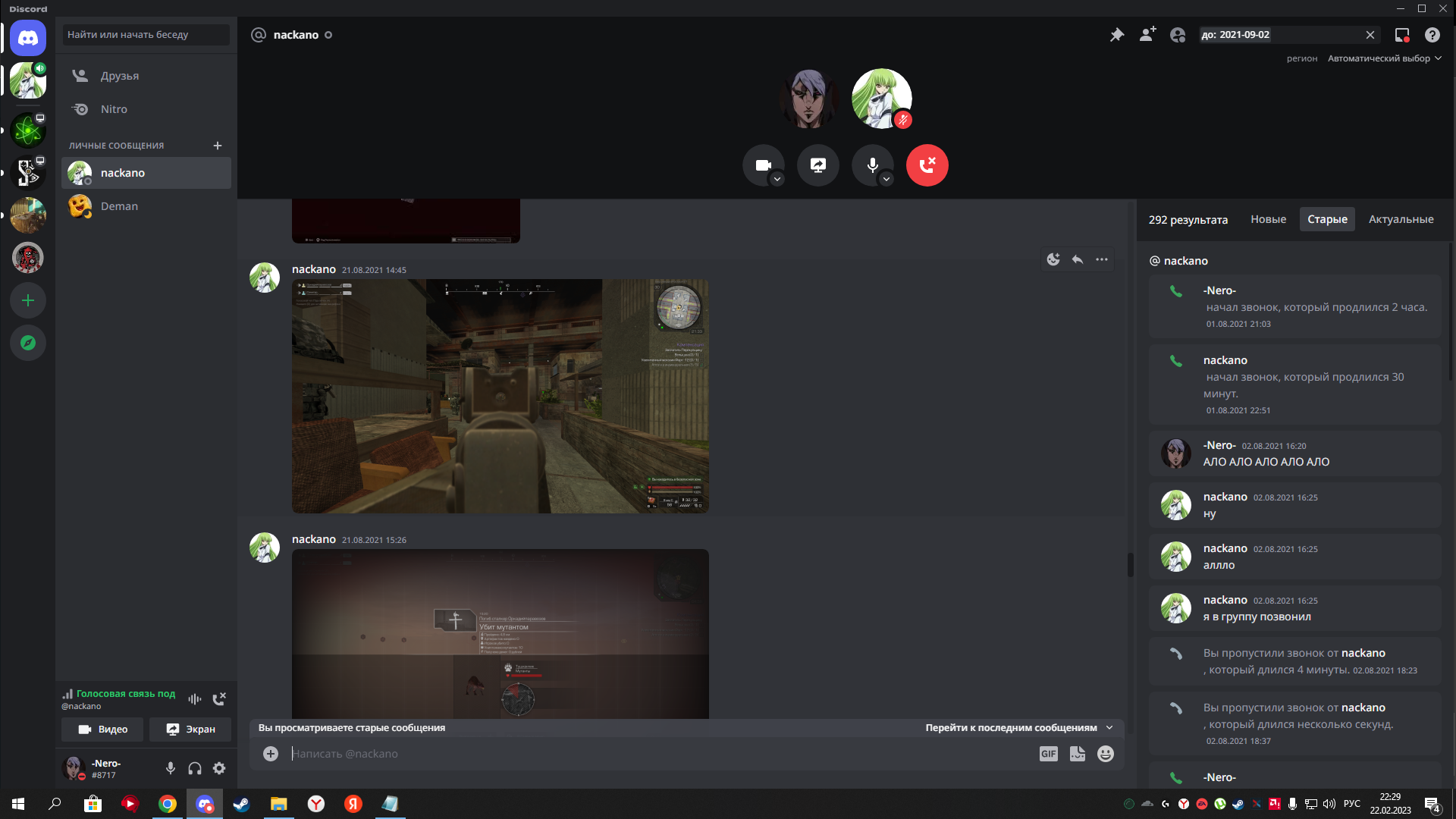The image size is (1456, 819).
Task: Open region automatic selection dropdown
Action: coord(1384,58)
